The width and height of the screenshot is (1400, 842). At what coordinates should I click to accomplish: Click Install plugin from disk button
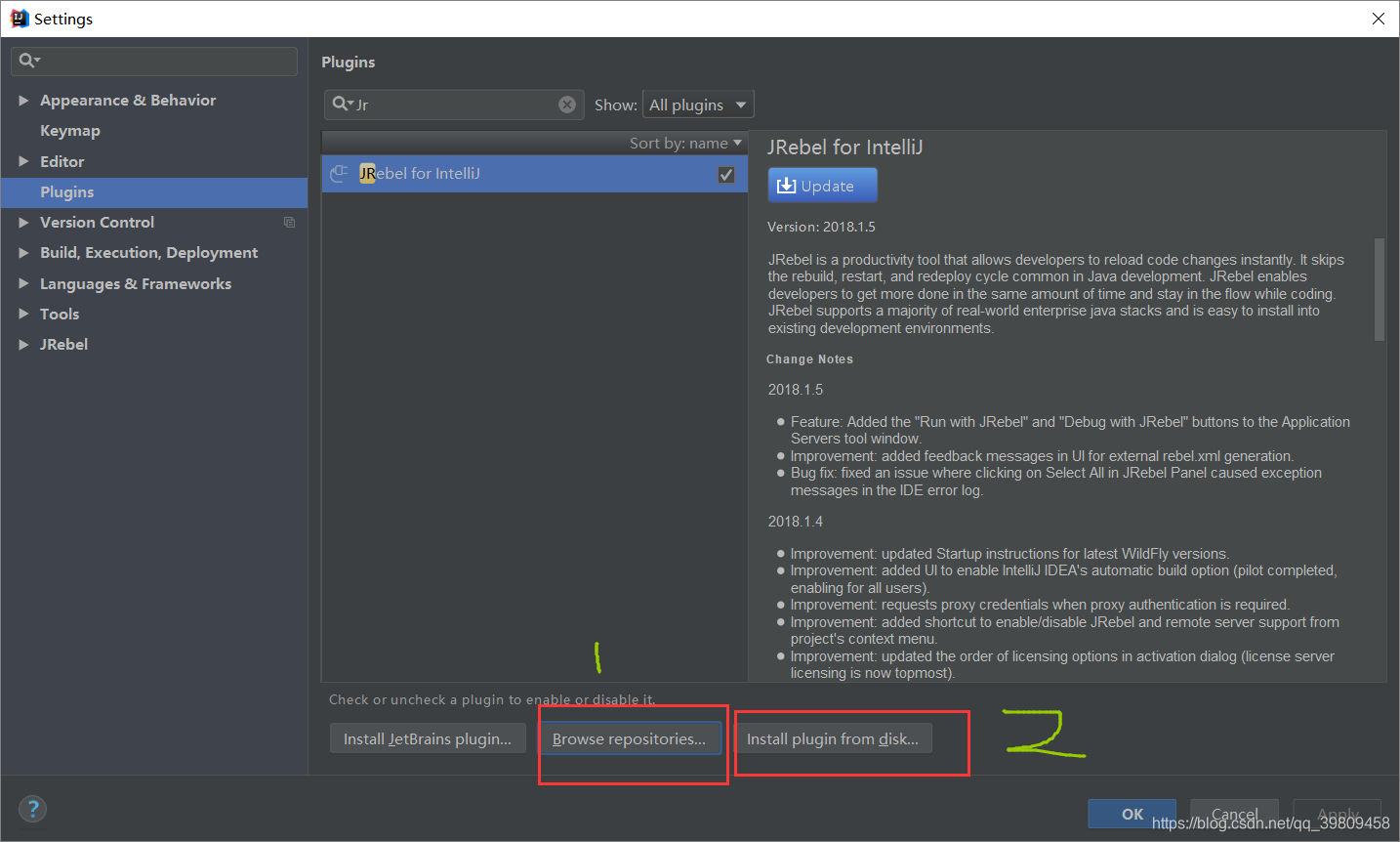pos(833,738)
